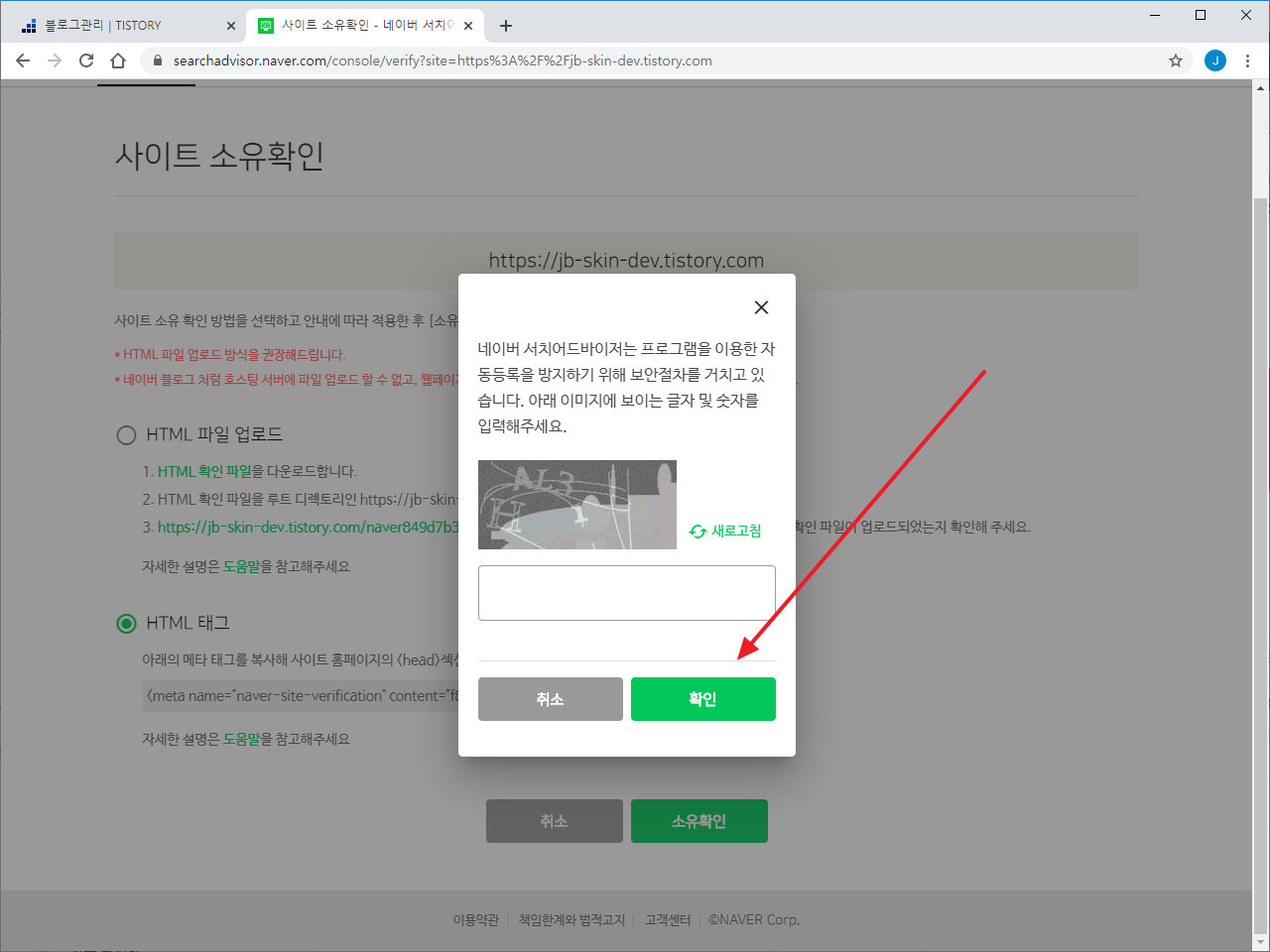View site security lock information

pyautogui.click(x=157, y=60)
